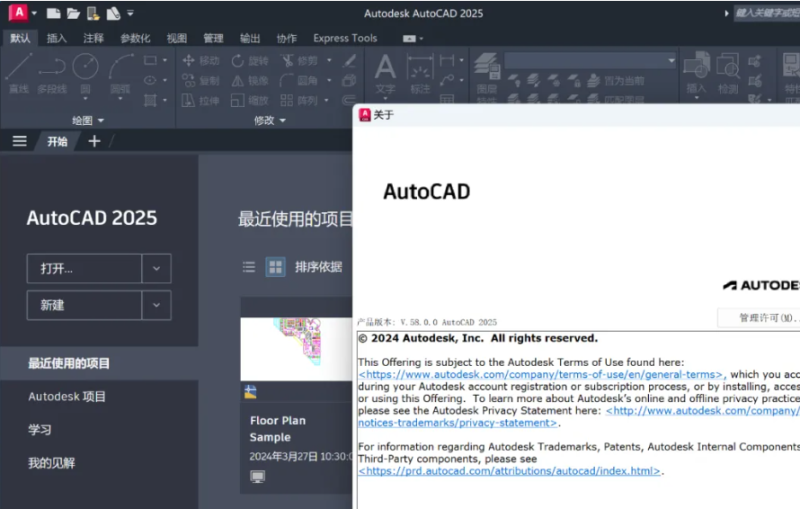The image size is (800, 509).
Task: Open the Fillet (圆角) dropdown arrow
Action: pos(329,81)
